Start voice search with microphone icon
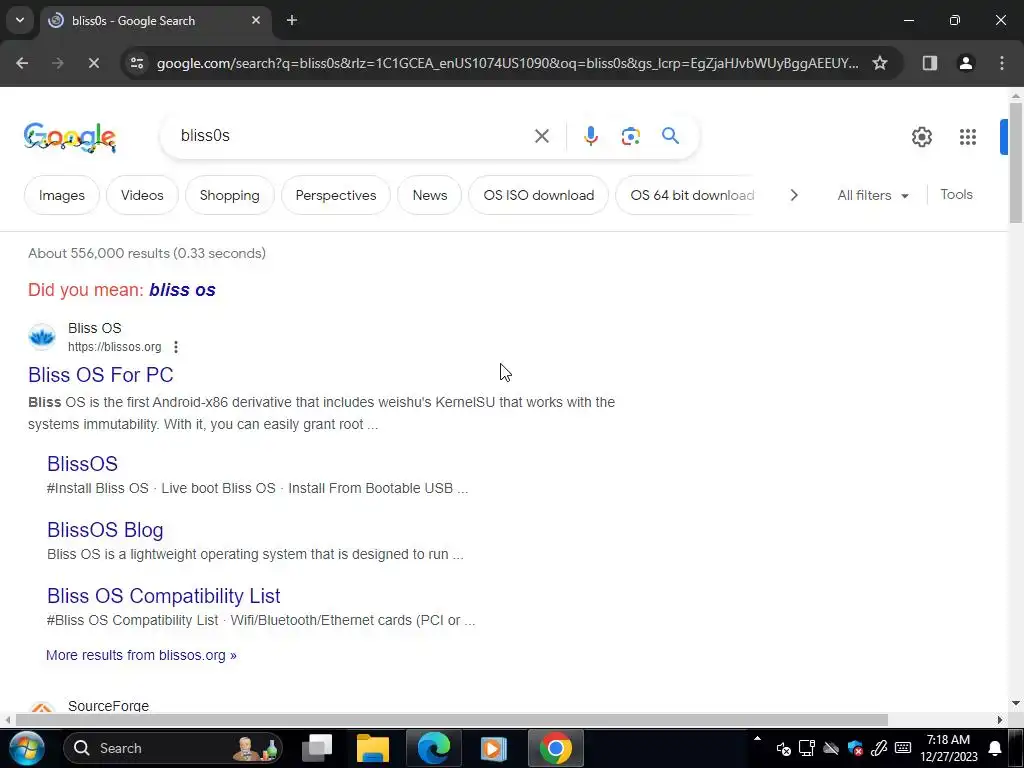Image resolution: width=1024 pixels, height=768 pixels. coord(590,136)
